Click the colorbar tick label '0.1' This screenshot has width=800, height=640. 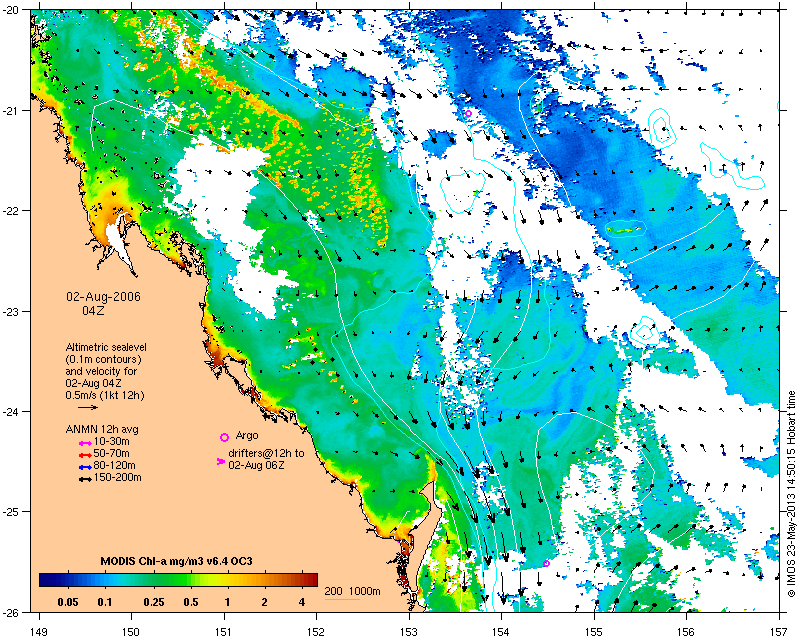coord(105,602)
